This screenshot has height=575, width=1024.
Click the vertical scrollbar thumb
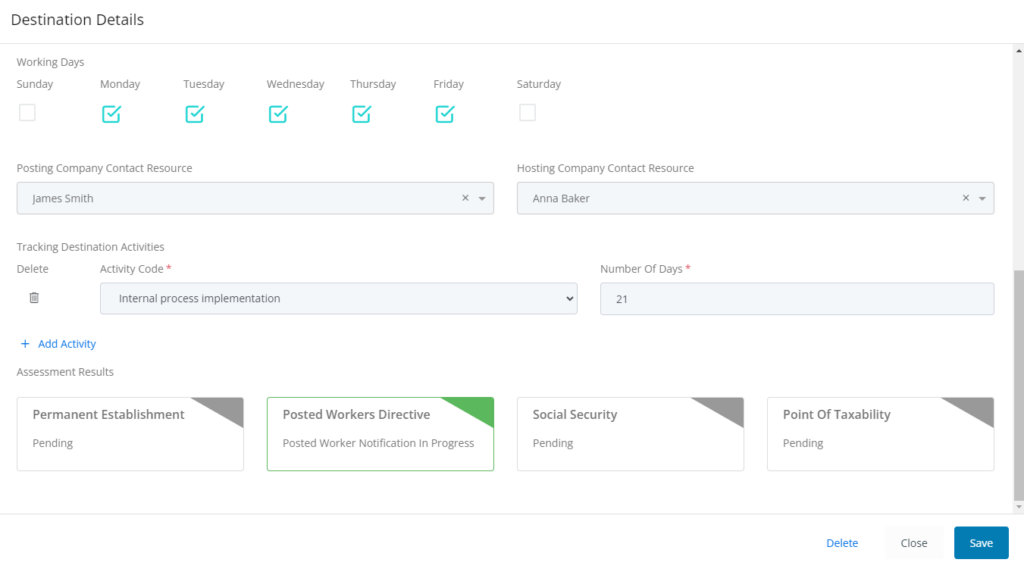pos(1019,385)
